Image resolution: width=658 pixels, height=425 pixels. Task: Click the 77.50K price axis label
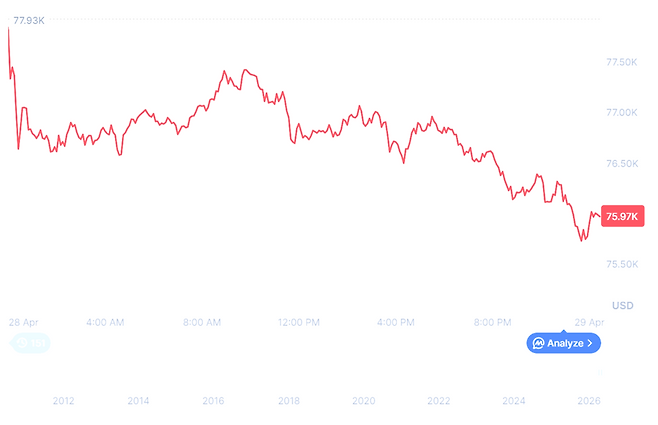point(621,62)
